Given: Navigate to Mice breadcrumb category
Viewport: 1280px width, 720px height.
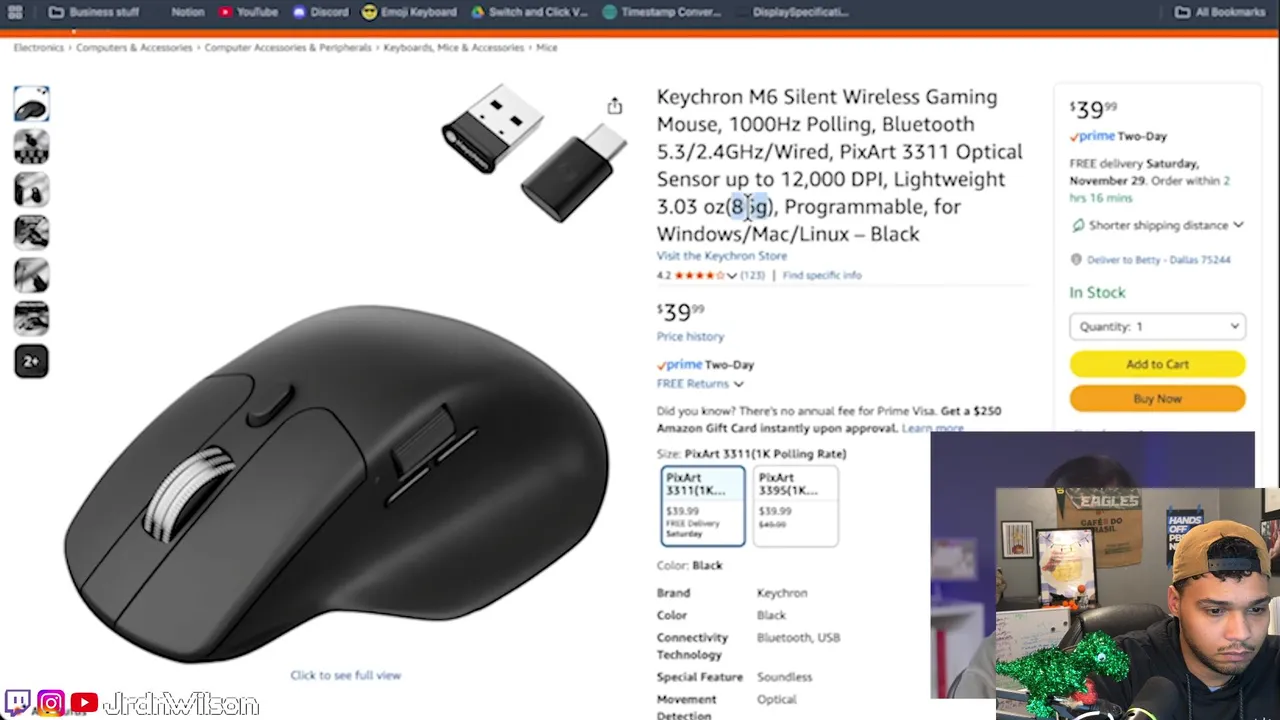Looking at the screenshot, I should coord(546,47).
